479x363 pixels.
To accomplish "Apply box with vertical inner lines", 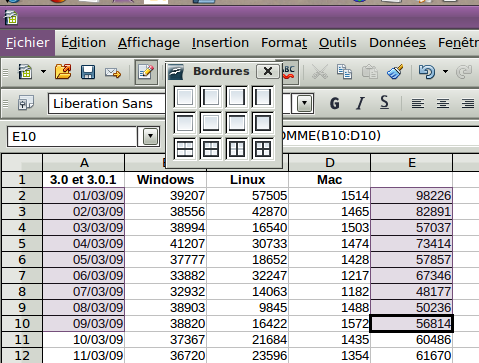I will (236, 149).
